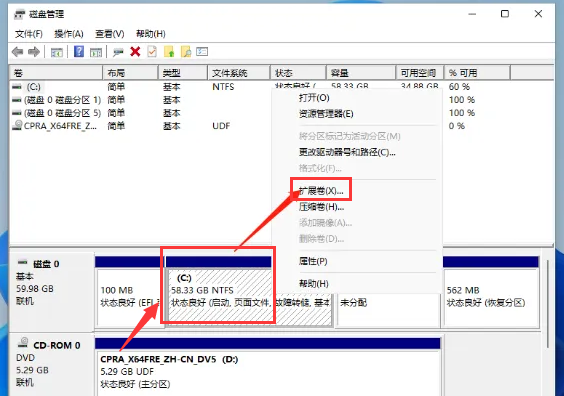Click the checklist view toolbar icon
This screenshot has width=564, height=396.
click(202, 52)
